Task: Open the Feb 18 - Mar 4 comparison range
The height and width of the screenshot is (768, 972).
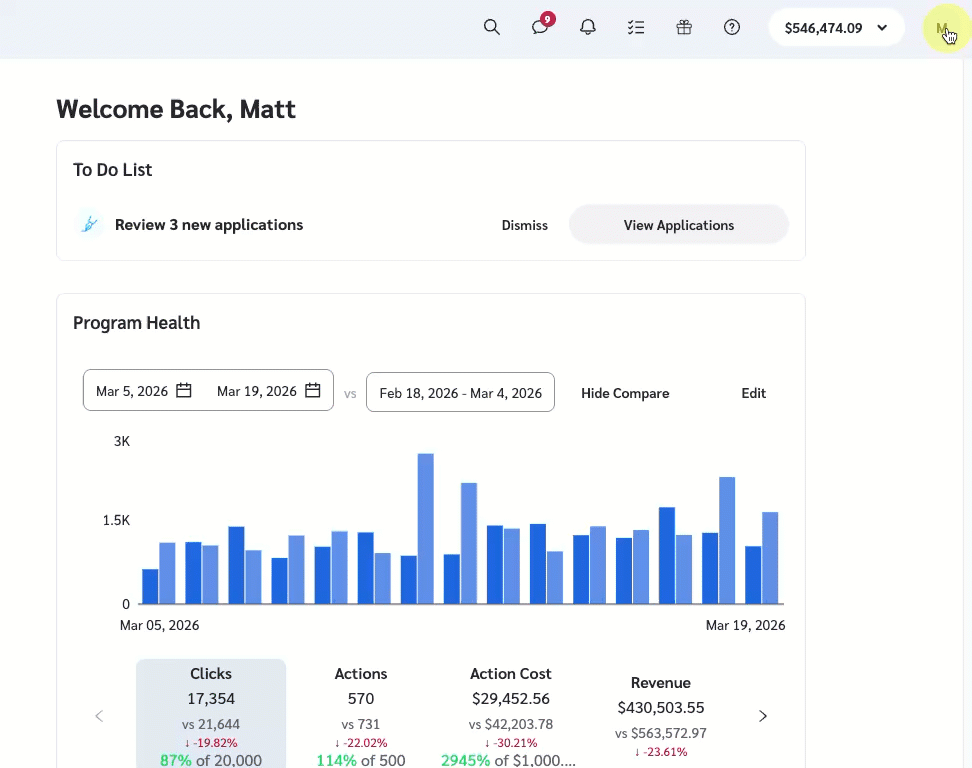Action: pos(460,393)
